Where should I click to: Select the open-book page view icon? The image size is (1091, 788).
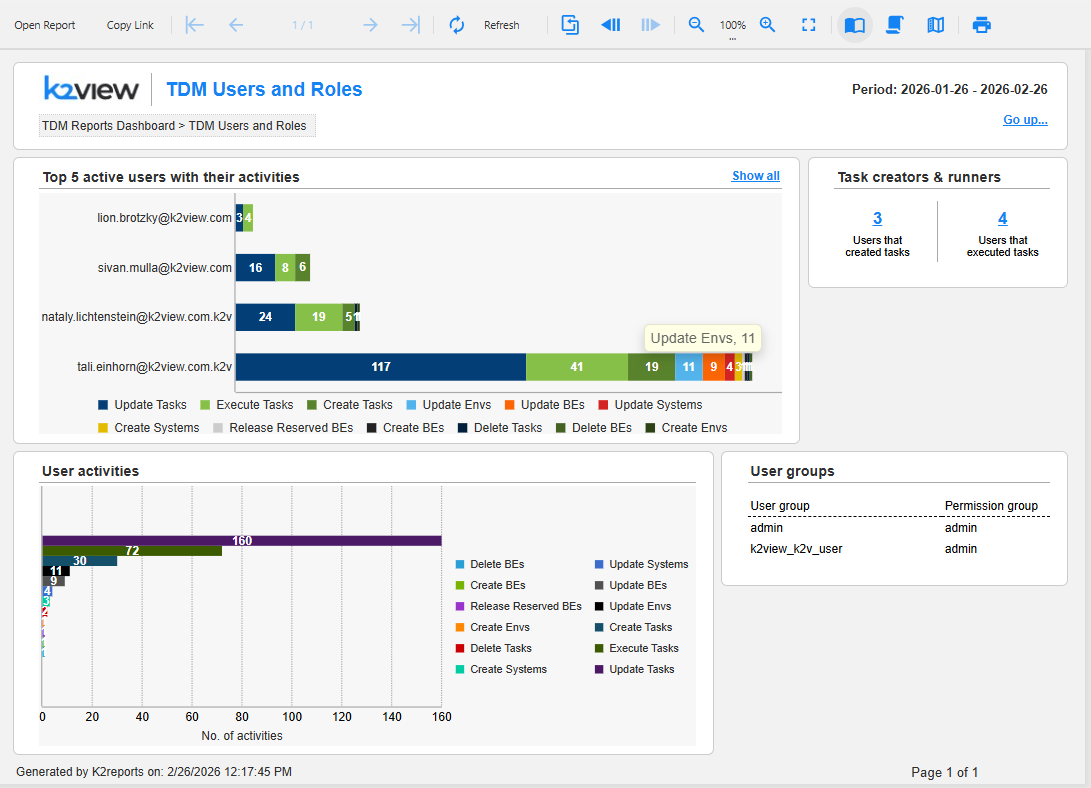coord(854,25)
